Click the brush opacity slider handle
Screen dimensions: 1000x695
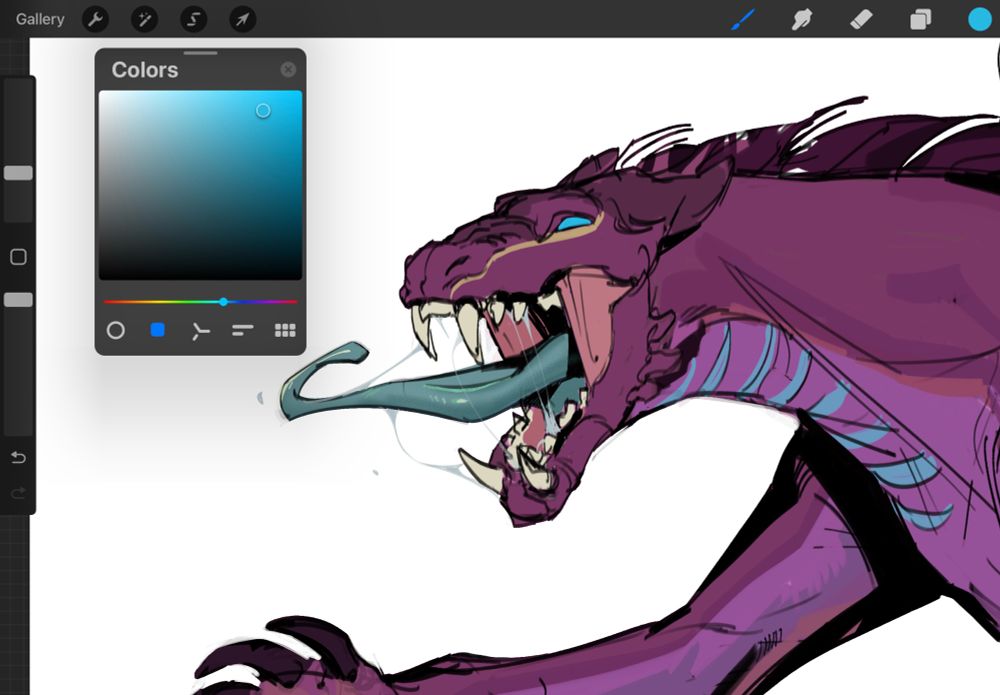pyautogui.click(x=18, y=300)
